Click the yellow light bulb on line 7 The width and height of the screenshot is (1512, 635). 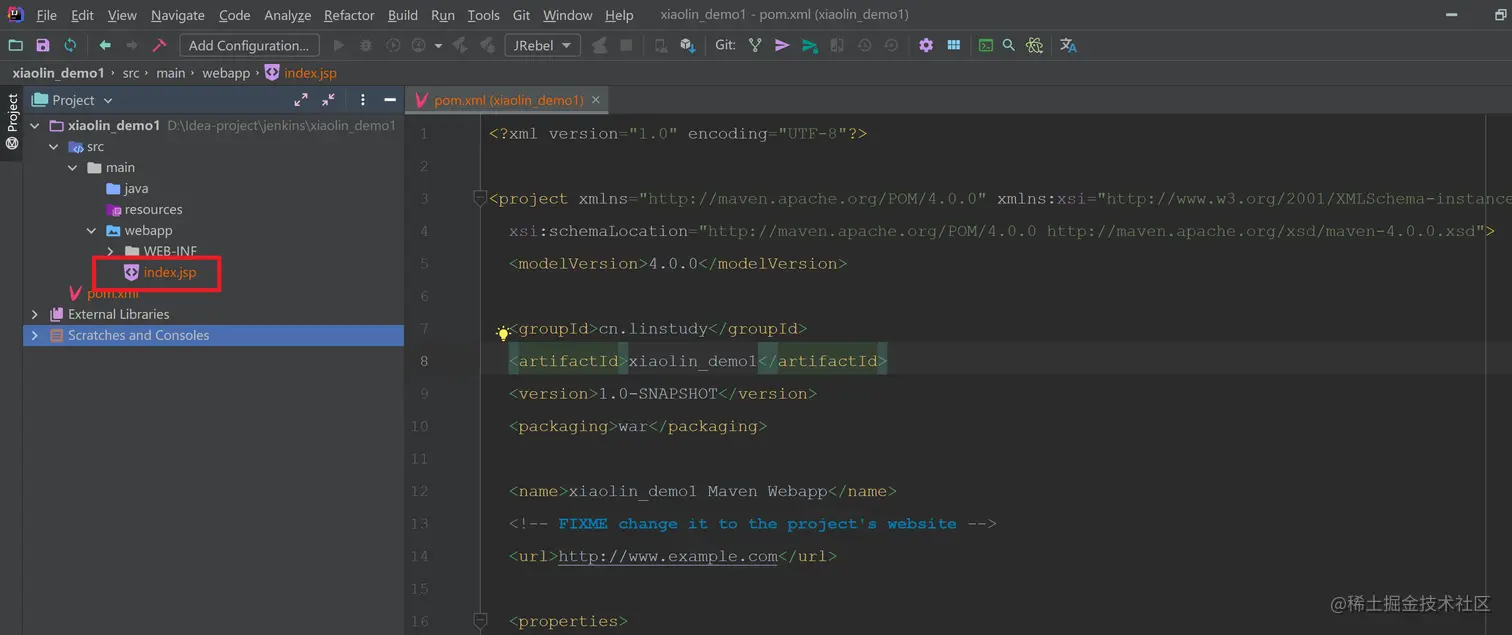pos(503,333)
